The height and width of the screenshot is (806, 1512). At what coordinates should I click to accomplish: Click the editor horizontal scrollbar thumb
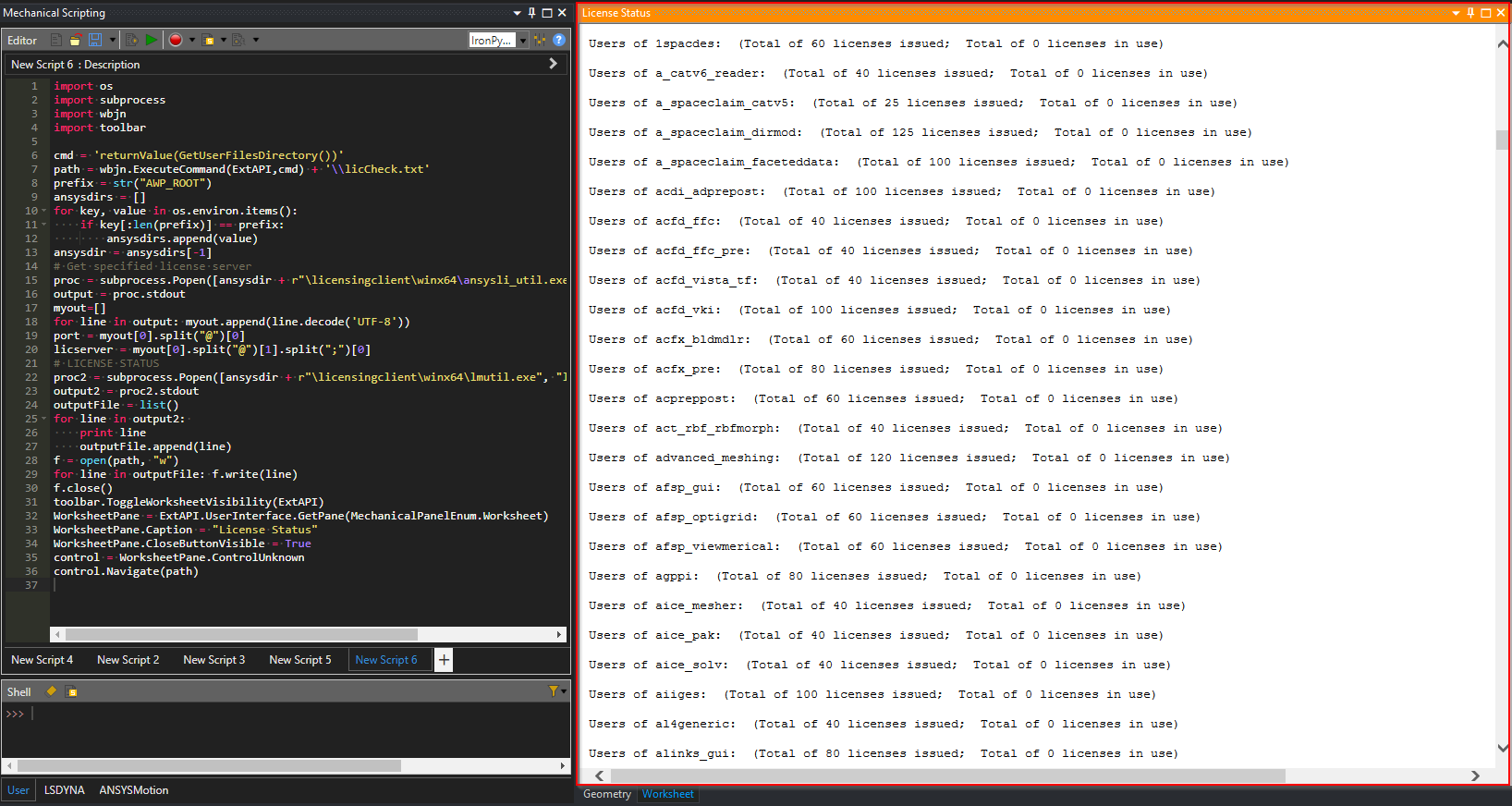(x=241, y=635)
